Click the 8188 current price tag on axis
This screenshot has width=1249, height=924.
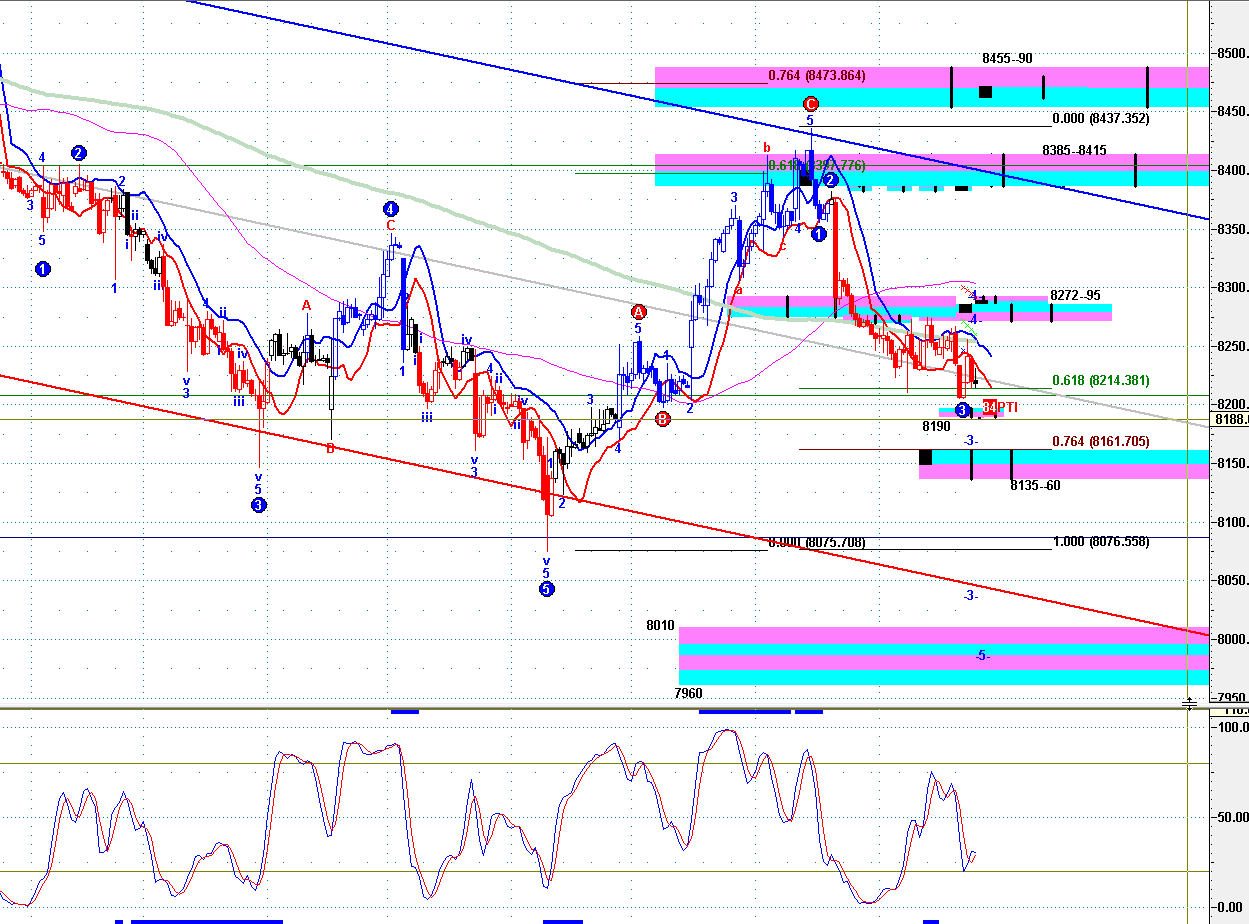(x=1231, y=419)
